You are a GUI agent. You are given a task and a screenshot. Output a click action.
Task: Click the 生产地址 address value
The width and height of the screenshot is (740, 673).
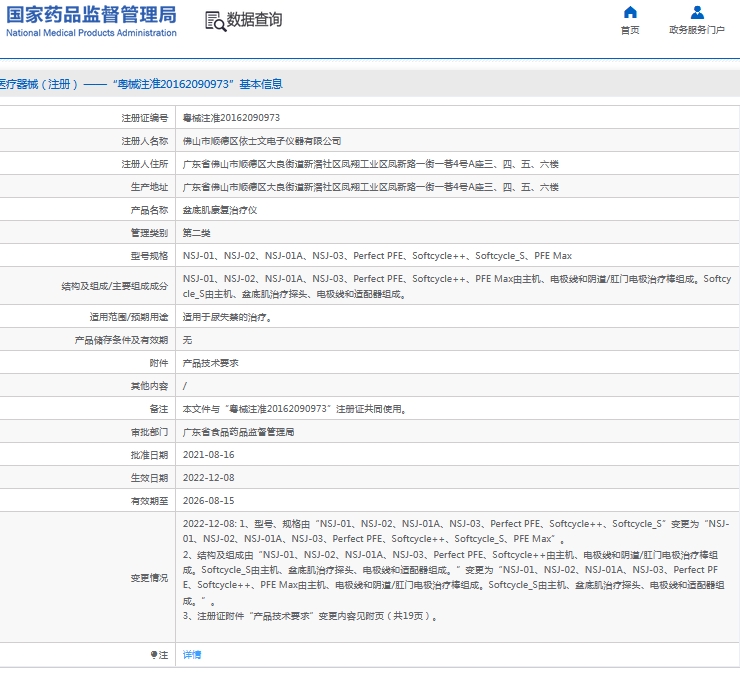(370, 187)
